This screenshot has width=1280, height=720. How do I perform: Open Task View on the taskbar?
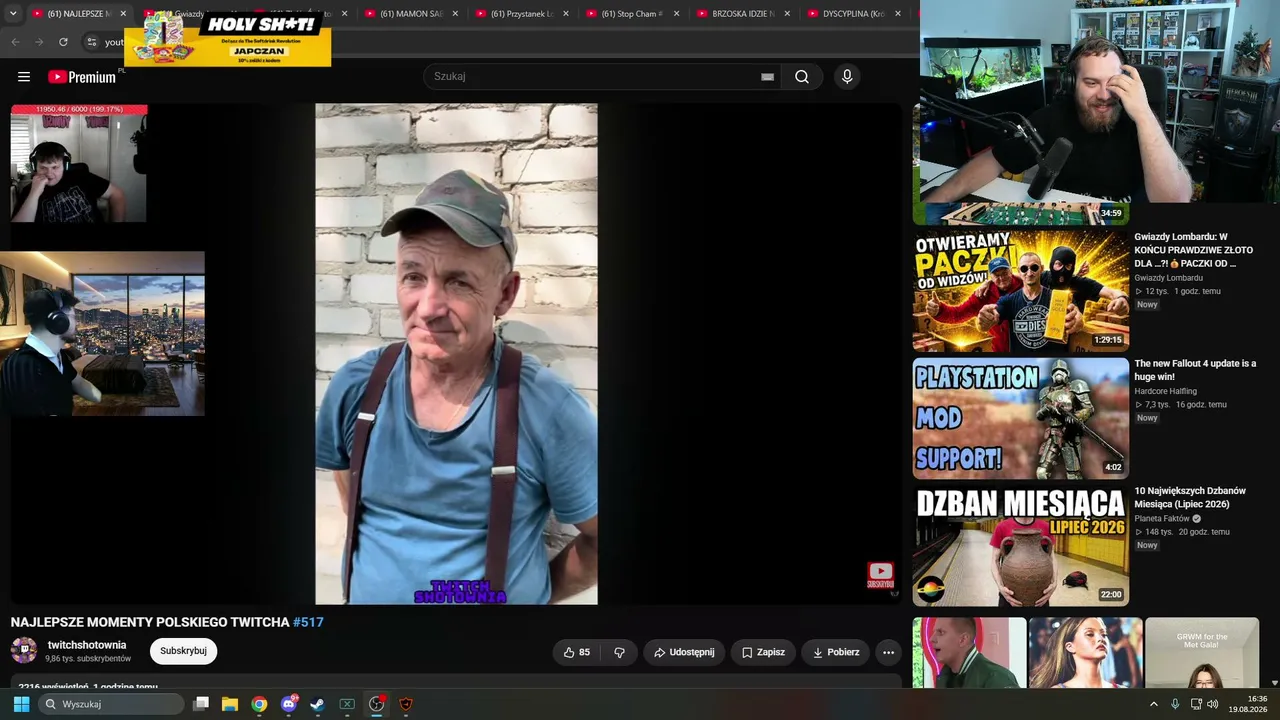pyautogui.click(x=201, y=704)
